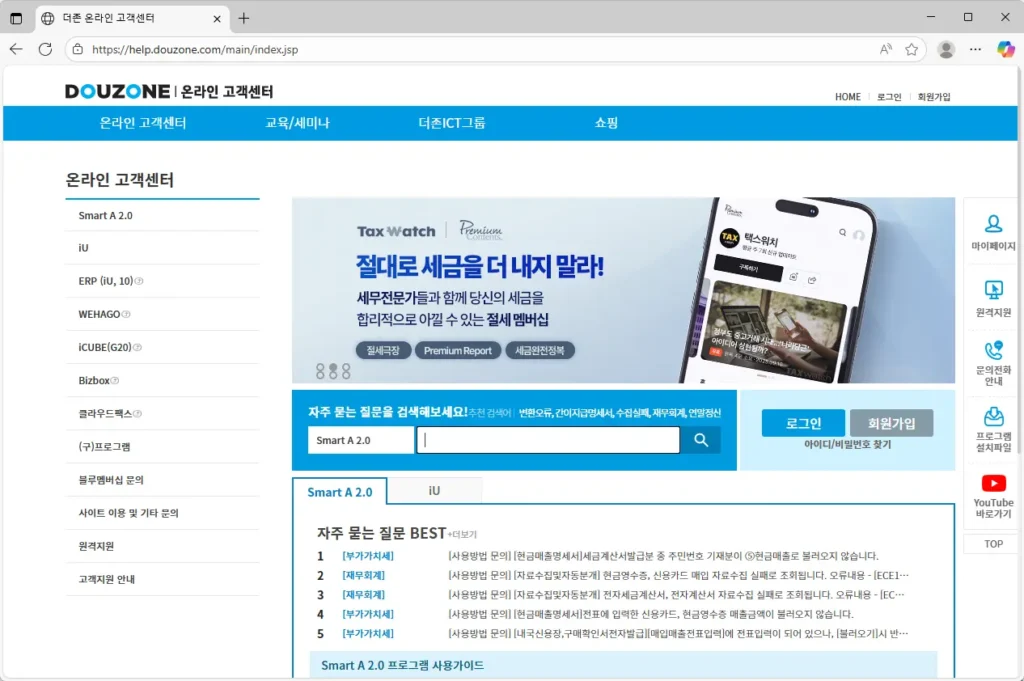Open the 쇼핑 top menu
The height and width of the screenshot is (681, 1024).
click(x=606, y=123)
